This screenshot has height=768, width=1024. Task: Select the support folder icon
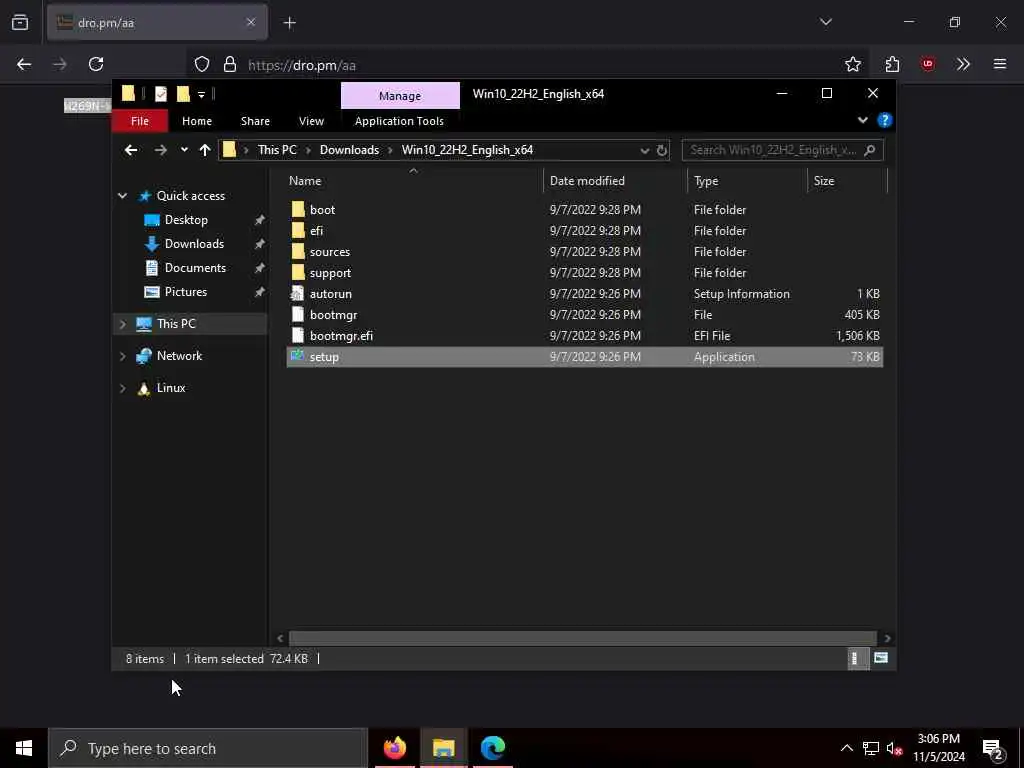pos(298,272)
